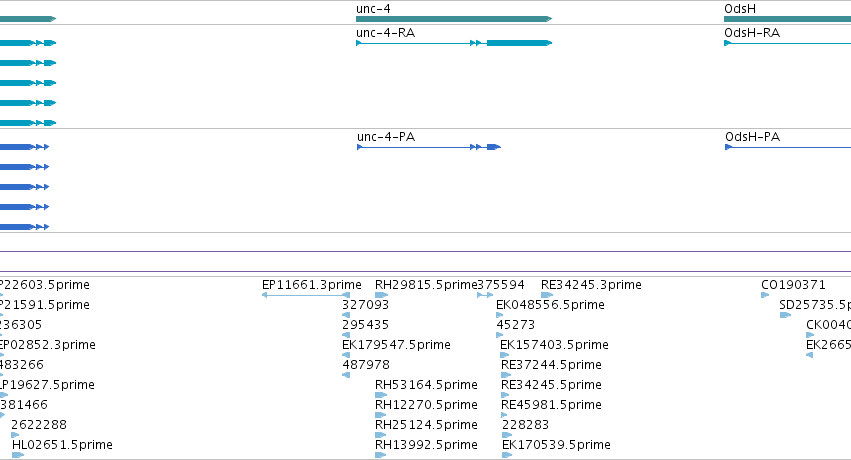This screenshot has height=460, width=851.
Task: Click the EK179547.5prime feature marker
Action: pos(346,355)
